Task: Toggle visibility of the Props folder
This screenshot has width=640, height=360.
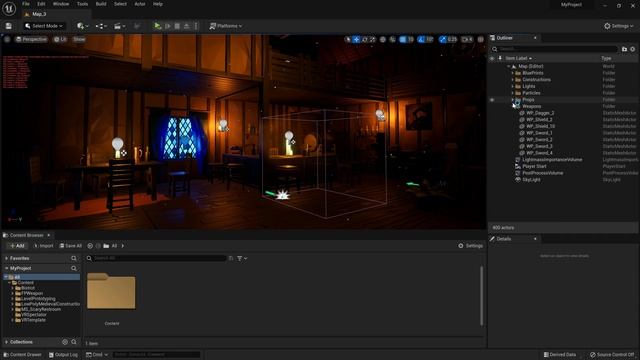Action: coord(492,100)
